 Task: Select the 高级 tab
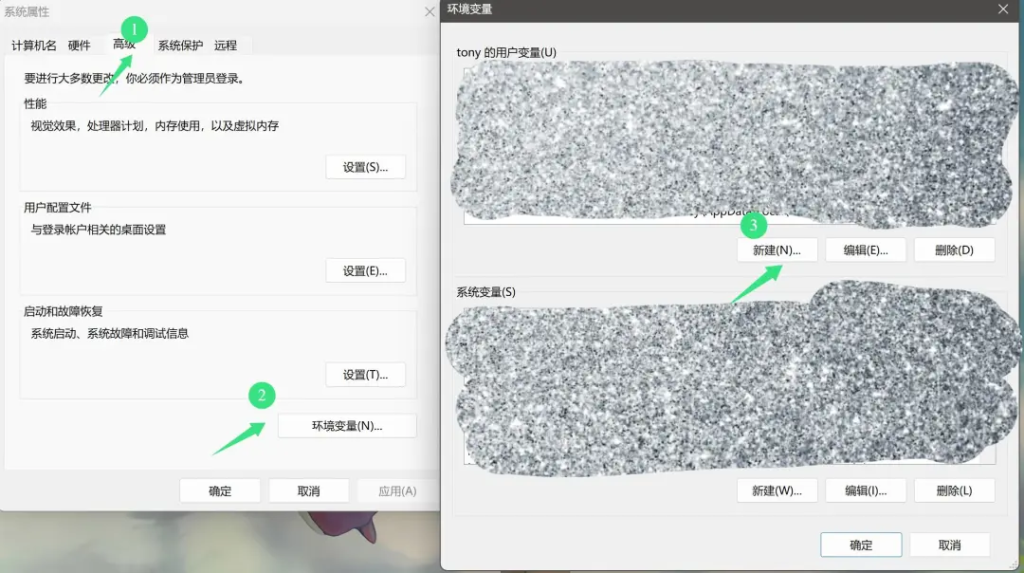point(124,44)
